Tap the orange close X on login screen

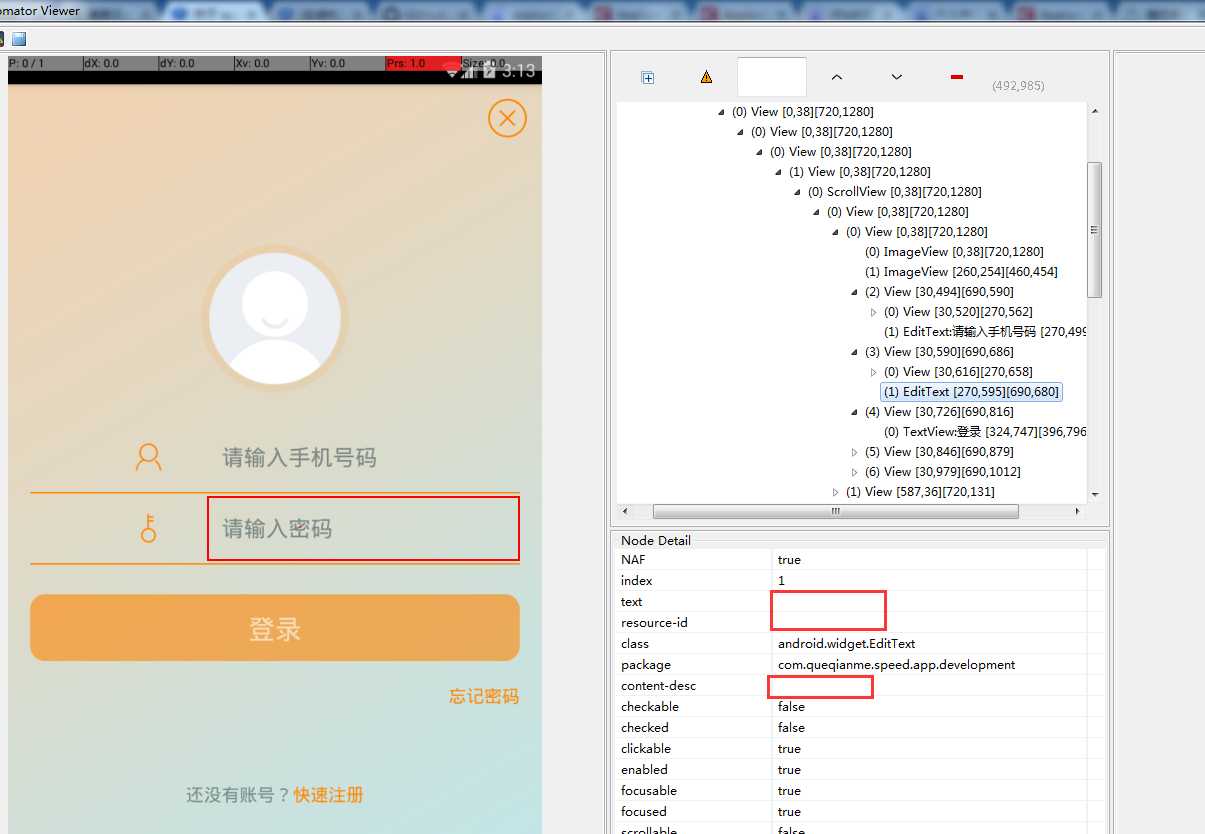tap(507, 119)
